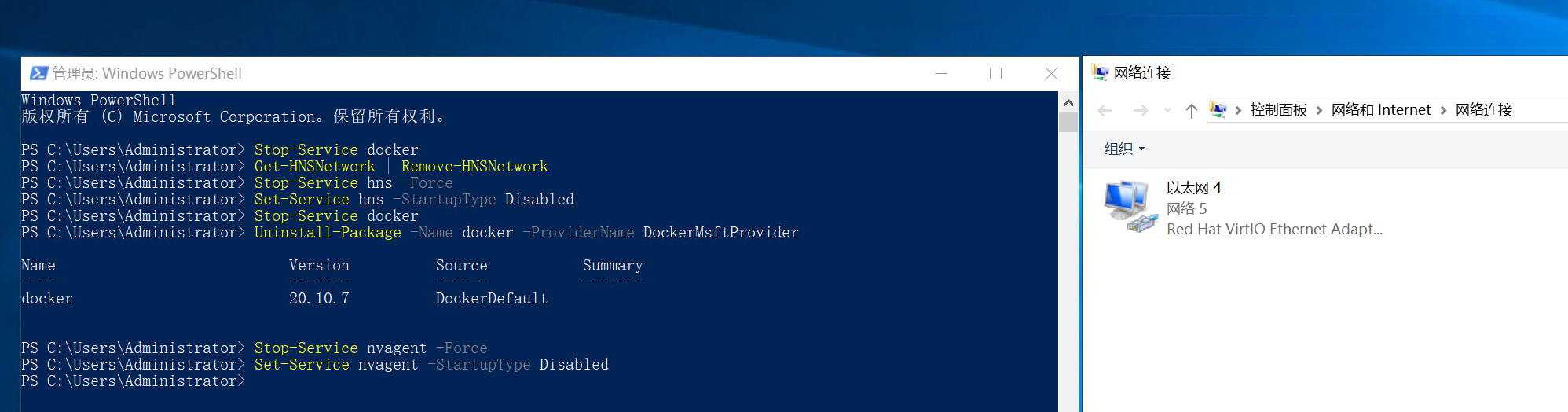Open the 组织 menu dropdown
This screenshot has width=1568, height=412.
[1124, 149]
